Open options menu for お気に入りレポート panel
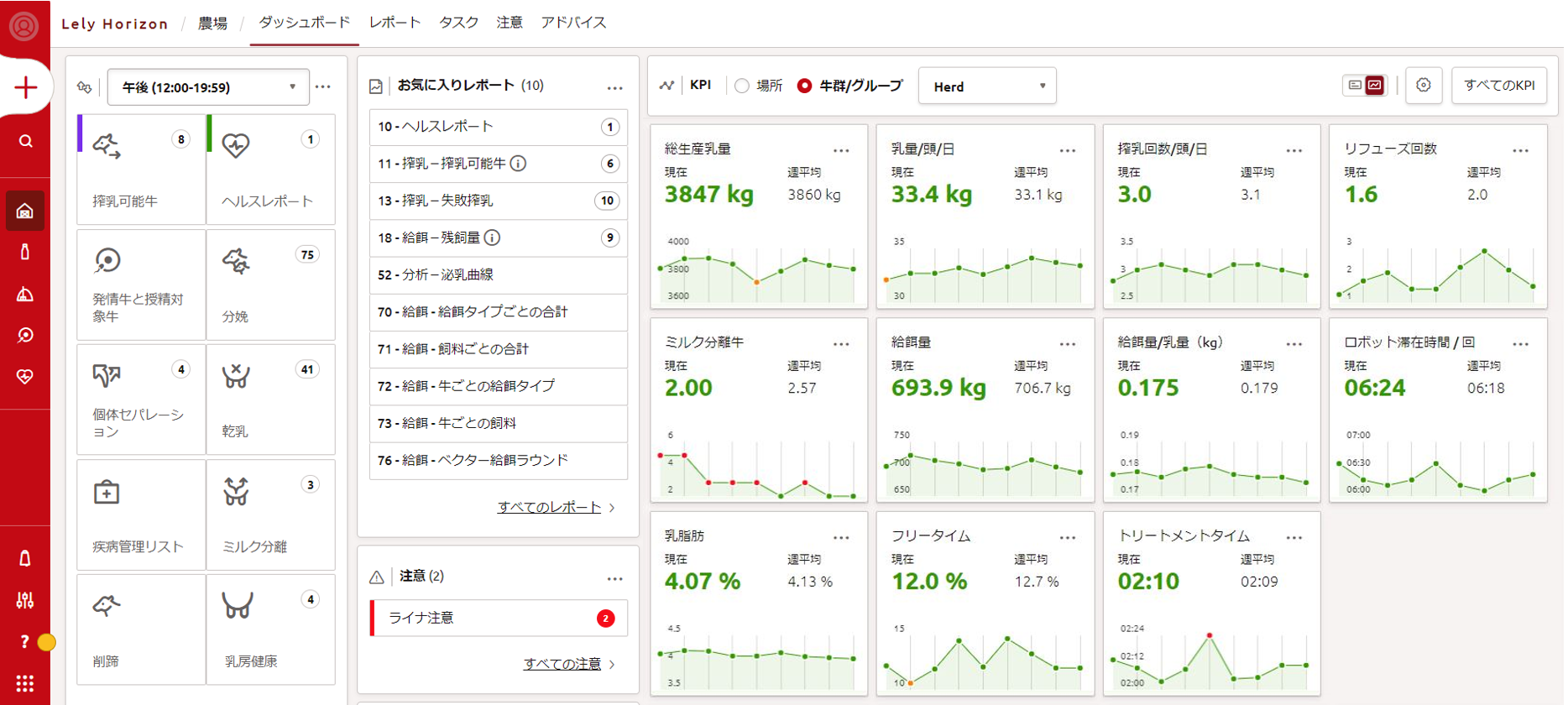Viewport: 1568px width, 705px height. pyautogui.click(x=615, y=87)
